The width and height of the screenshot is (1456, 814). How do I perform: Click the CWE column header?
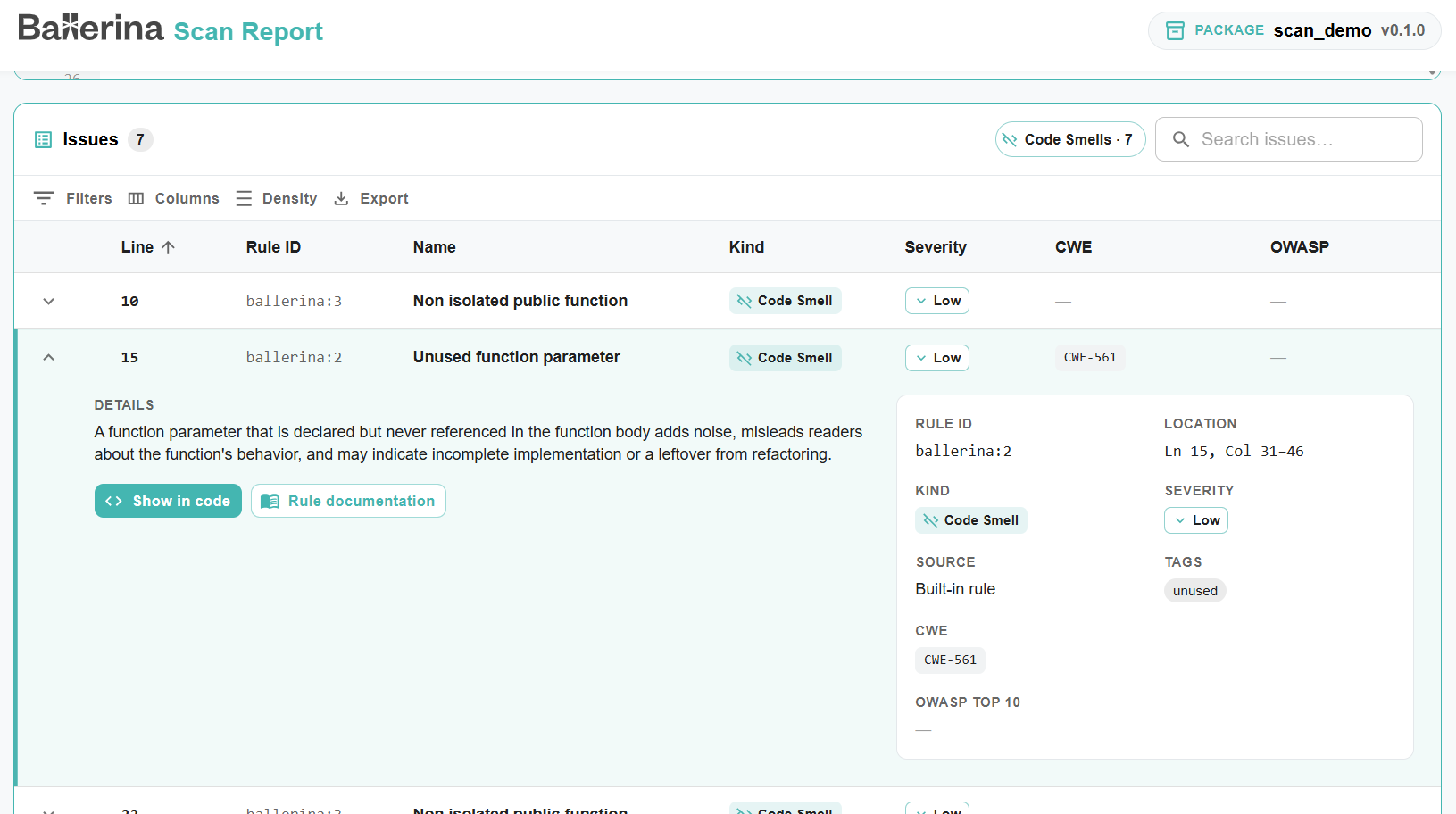(1073, 247)
